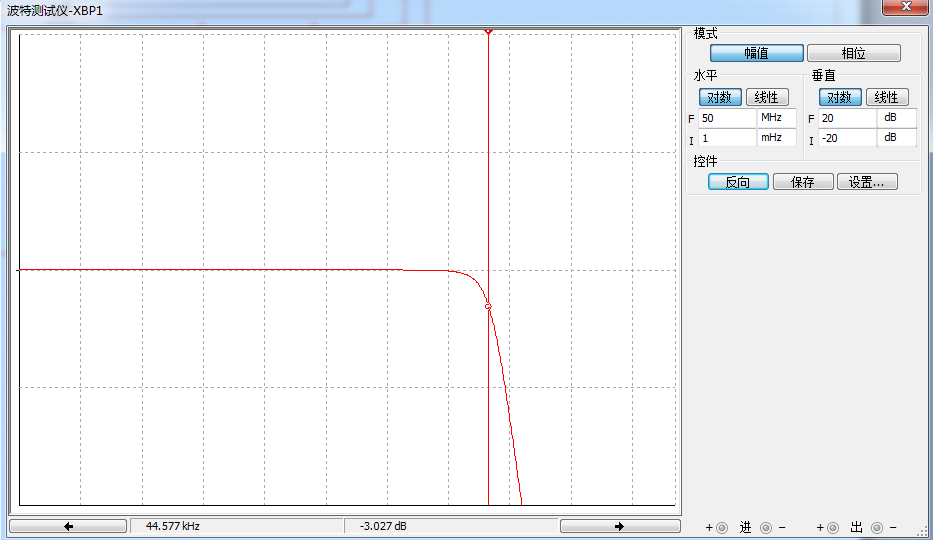Move cursor right with the right arrow button
Screen dimensions: 933x540
[620, 526]
